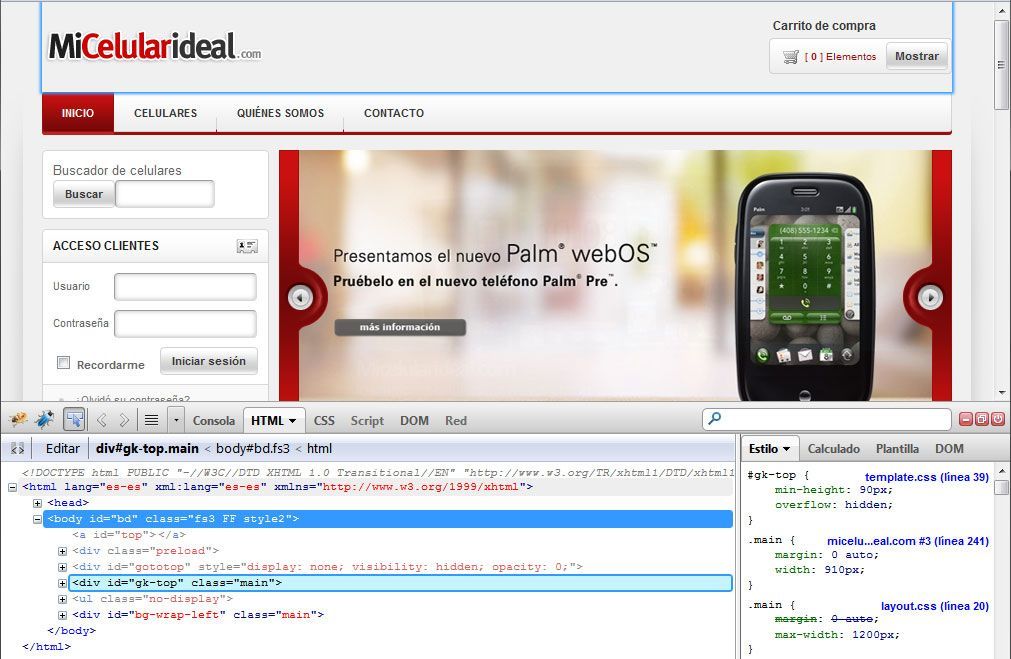Image resolution: width=1011 pixels, height=659 pixels.
Task: Expand the div class preload node
Action: [63, 551]
